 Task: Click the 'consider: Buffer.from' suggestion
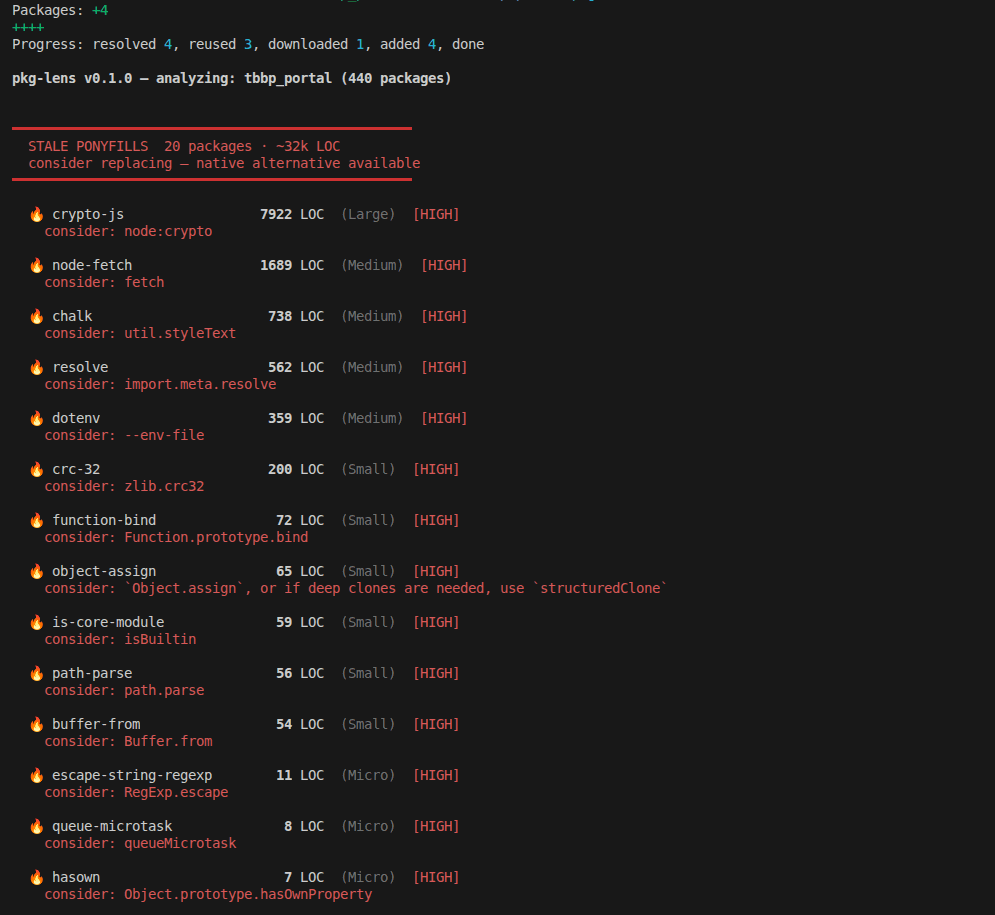pos(128,741)
